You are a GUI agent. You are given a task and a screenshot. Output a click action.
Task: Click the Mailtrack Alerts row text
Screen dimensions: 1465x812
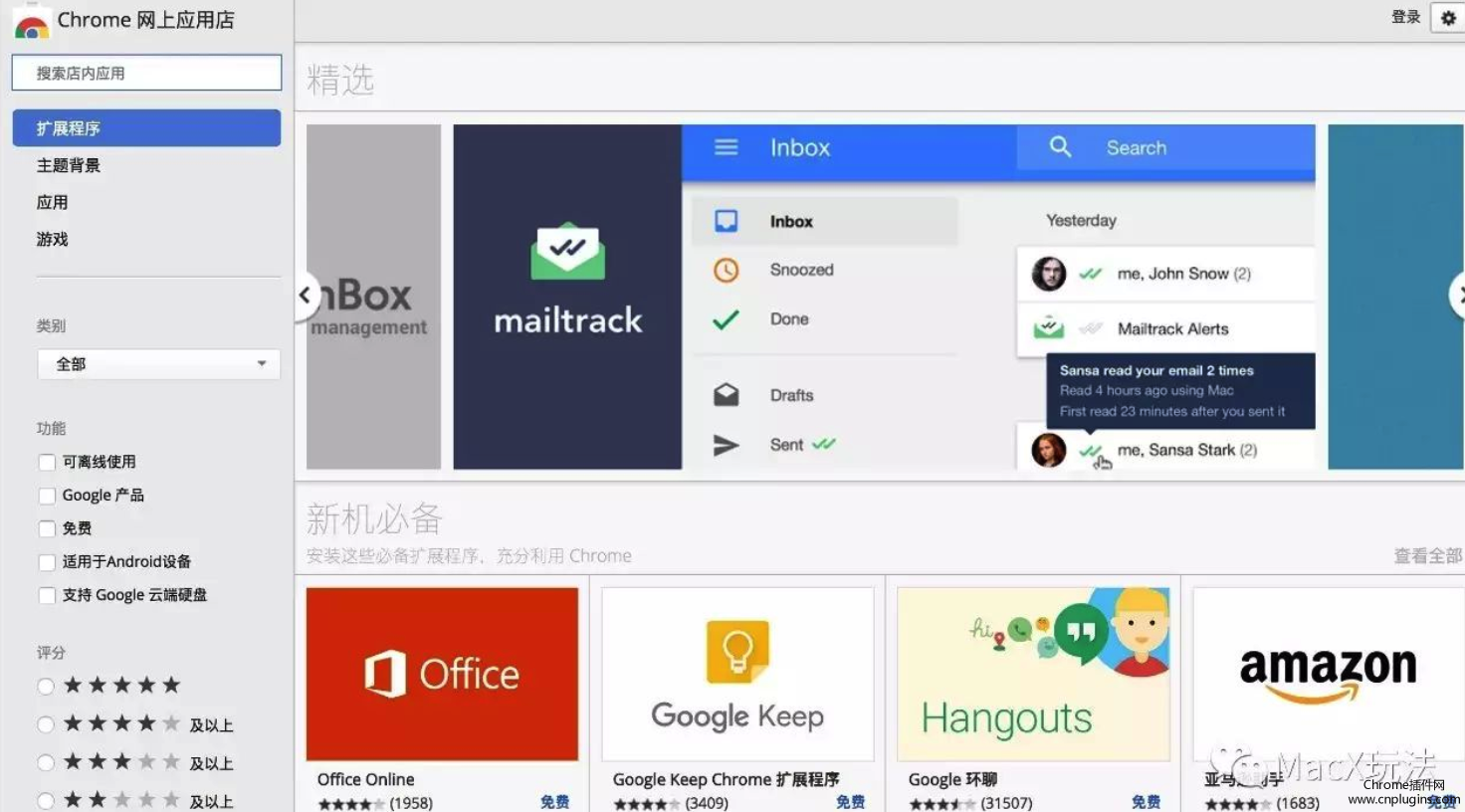click(1172, 328)
